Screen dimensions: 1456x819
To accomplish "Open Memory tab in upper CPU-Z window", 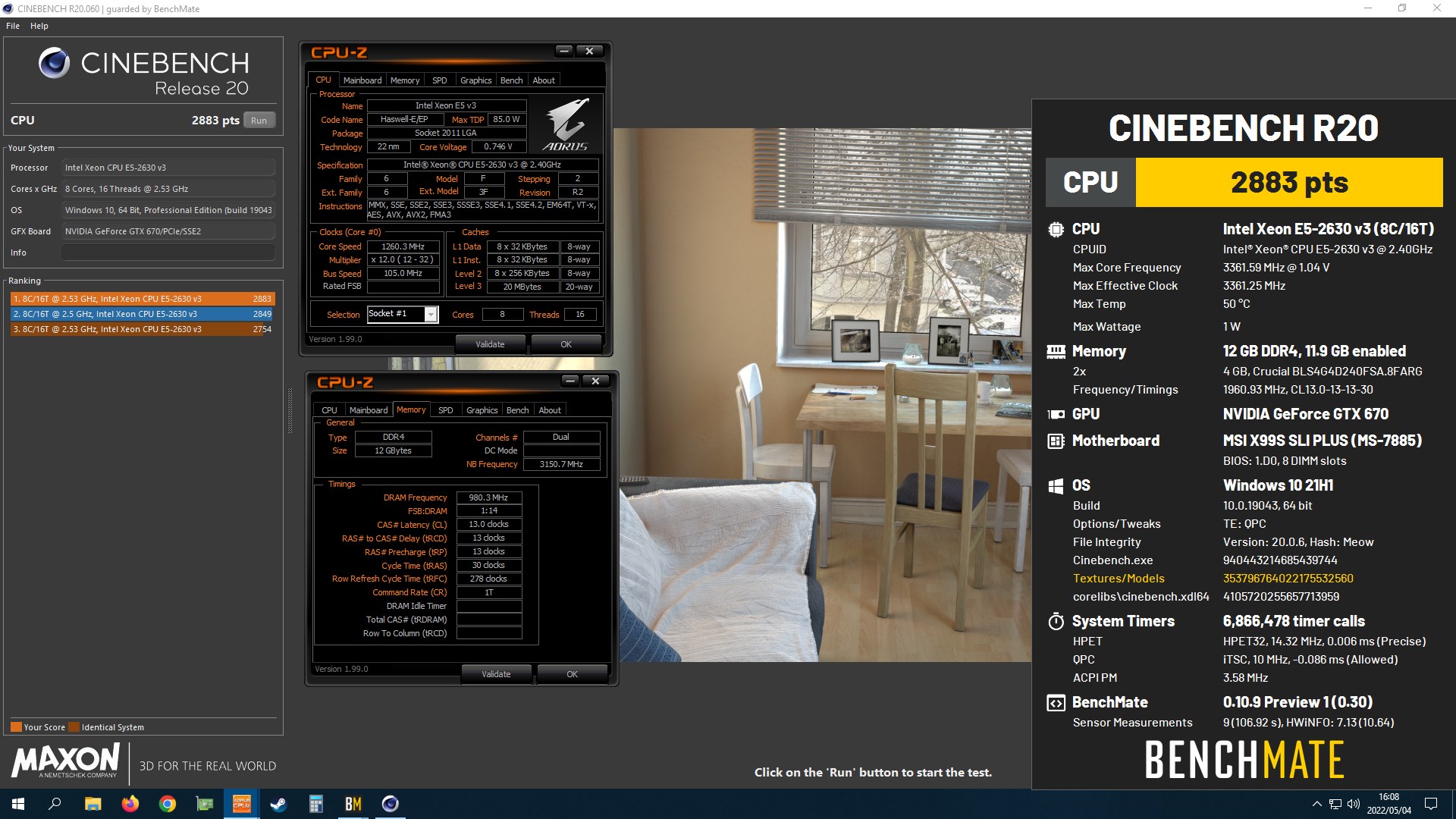I will (x=404, y=80).
